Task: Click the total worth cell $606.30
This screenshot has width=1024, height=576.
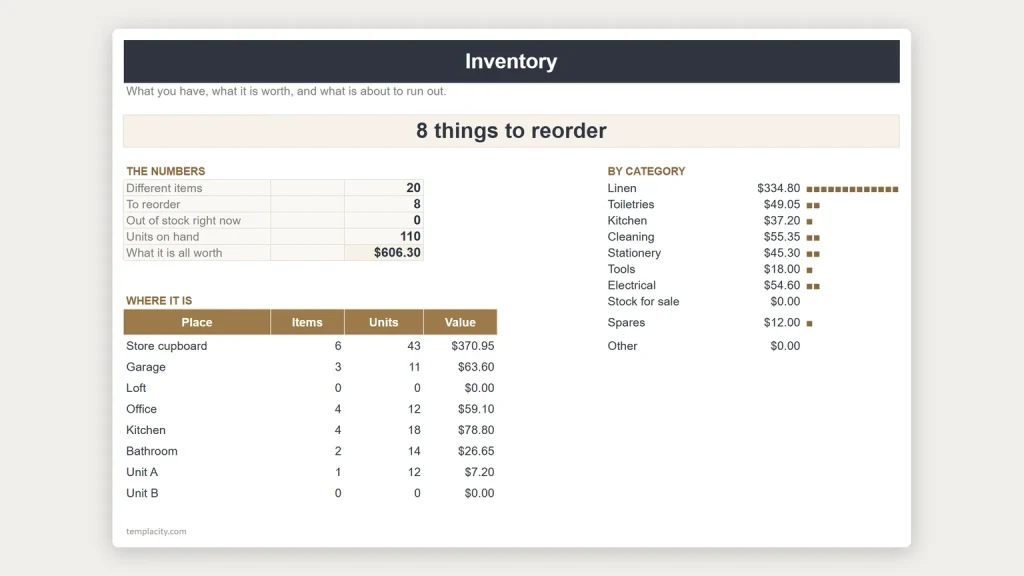Action: point(384,253)
